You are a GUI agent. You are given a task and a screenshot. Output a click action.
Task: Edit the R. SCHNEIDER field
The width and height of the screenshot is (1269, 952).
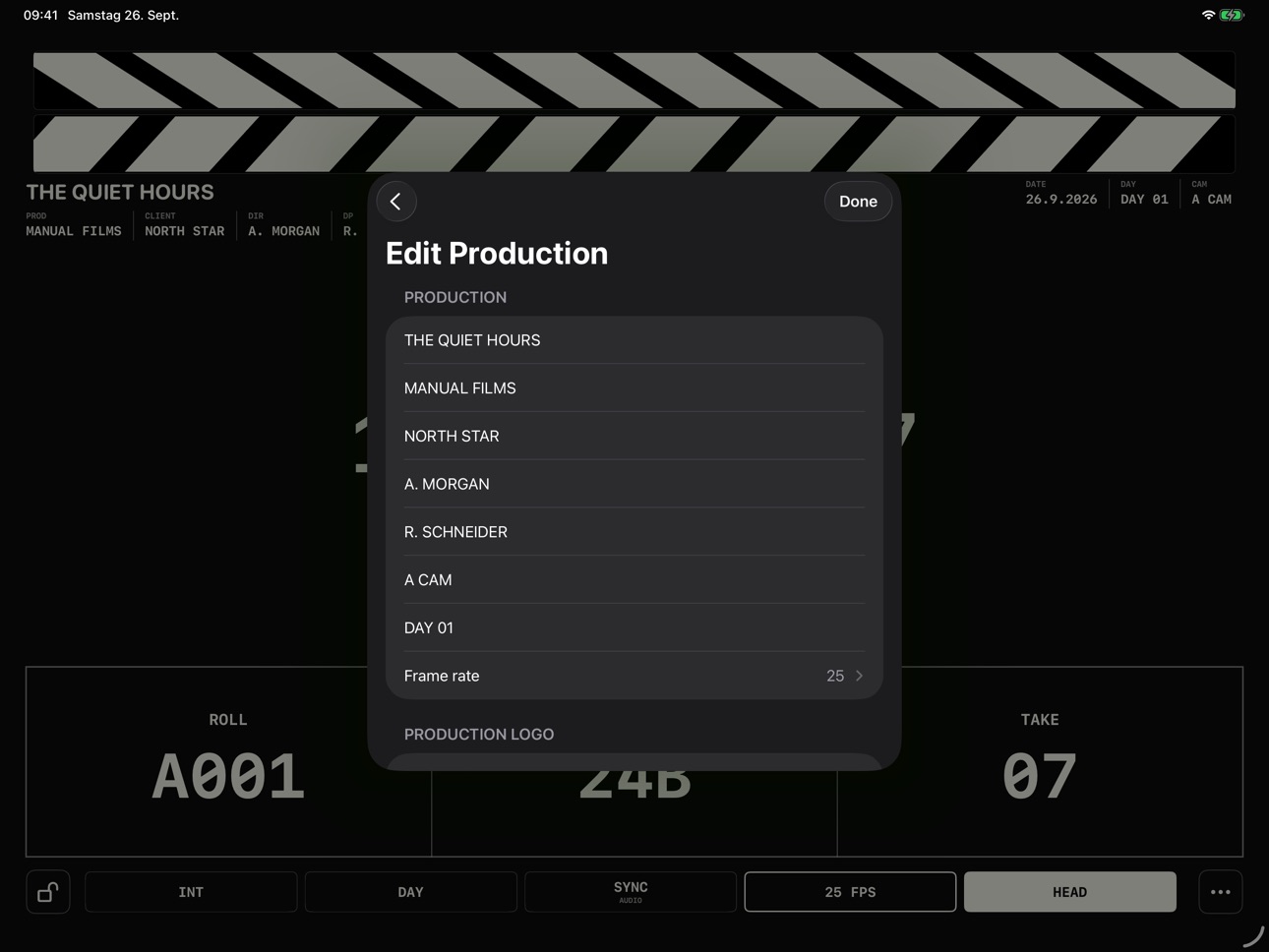pyautogui.click(x=634, y=532)
